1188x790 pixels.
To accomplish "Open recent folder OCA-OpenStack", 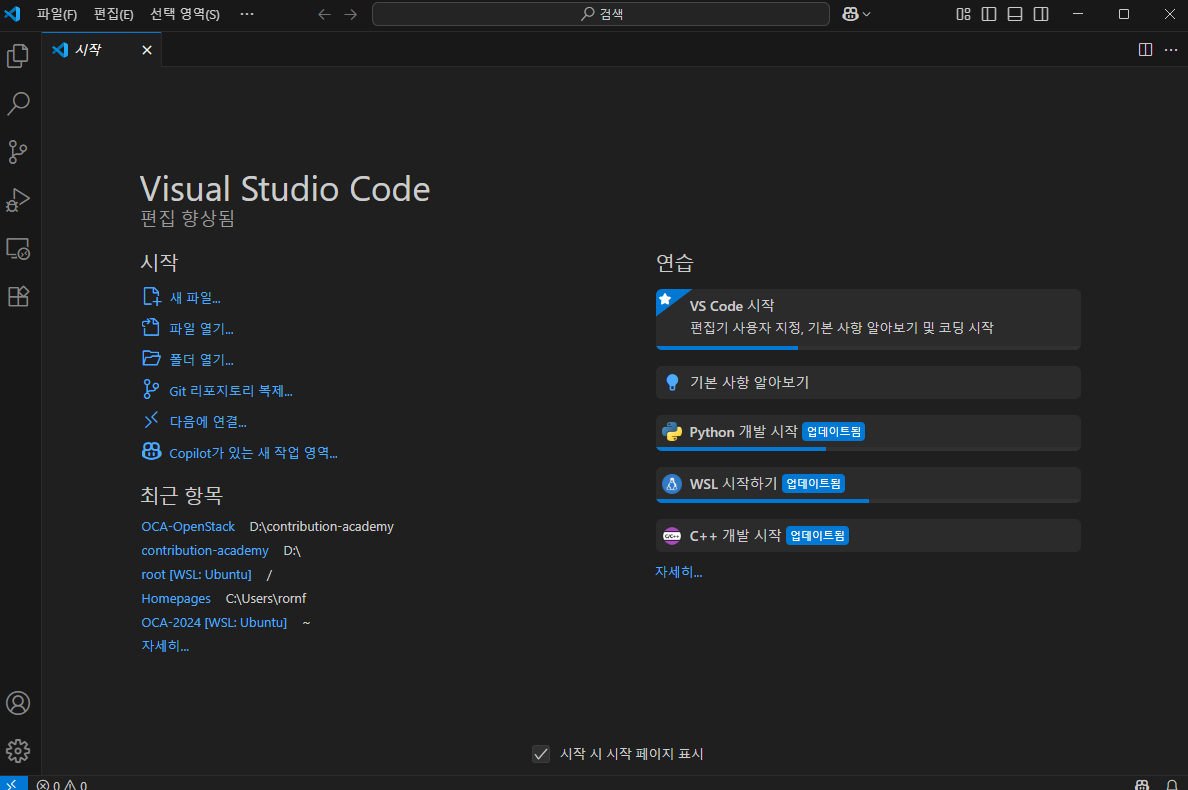I will (x=188, y=526).
